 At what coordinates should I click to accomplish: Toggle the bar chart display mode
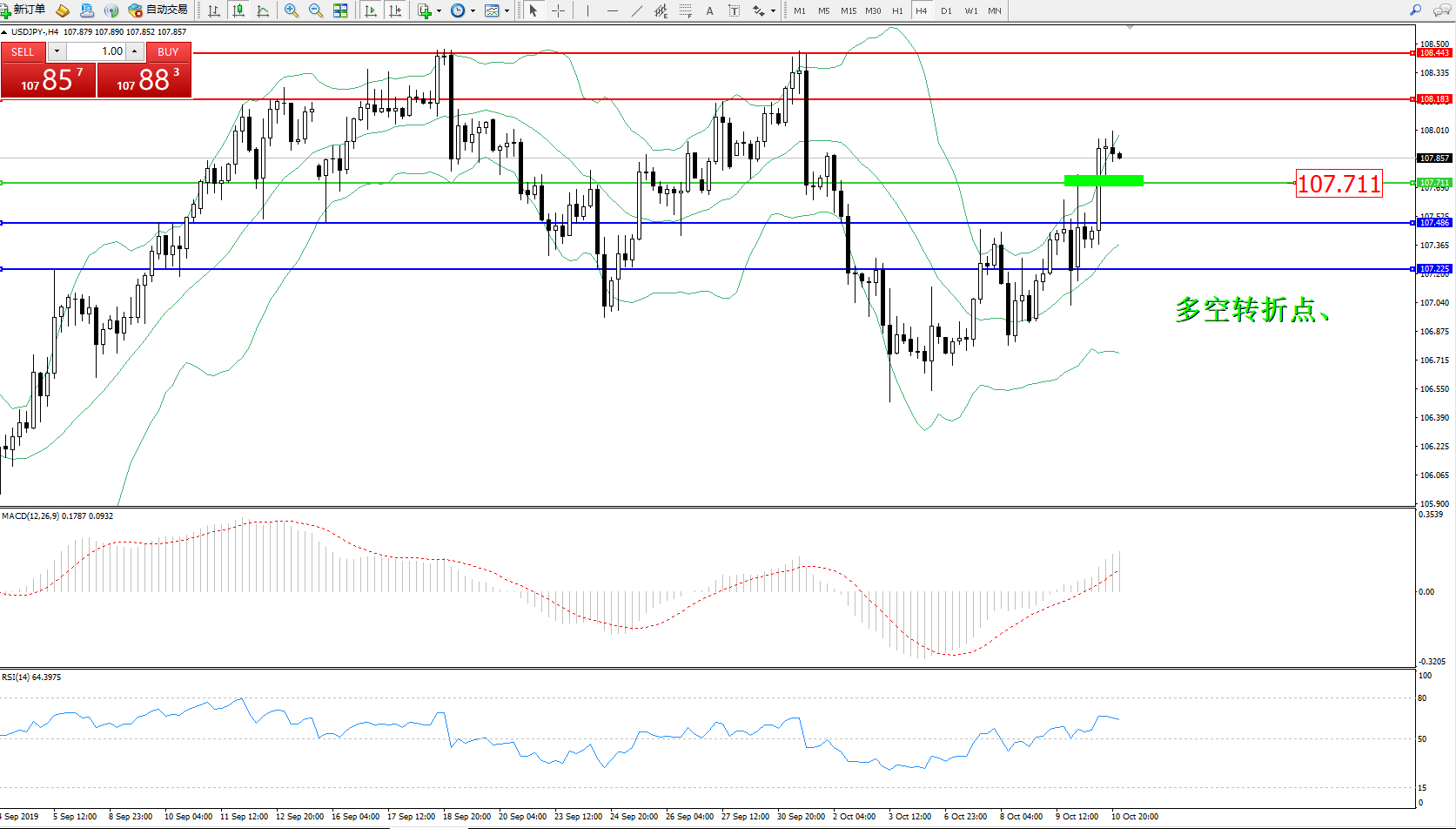click(x=213, y=10)
